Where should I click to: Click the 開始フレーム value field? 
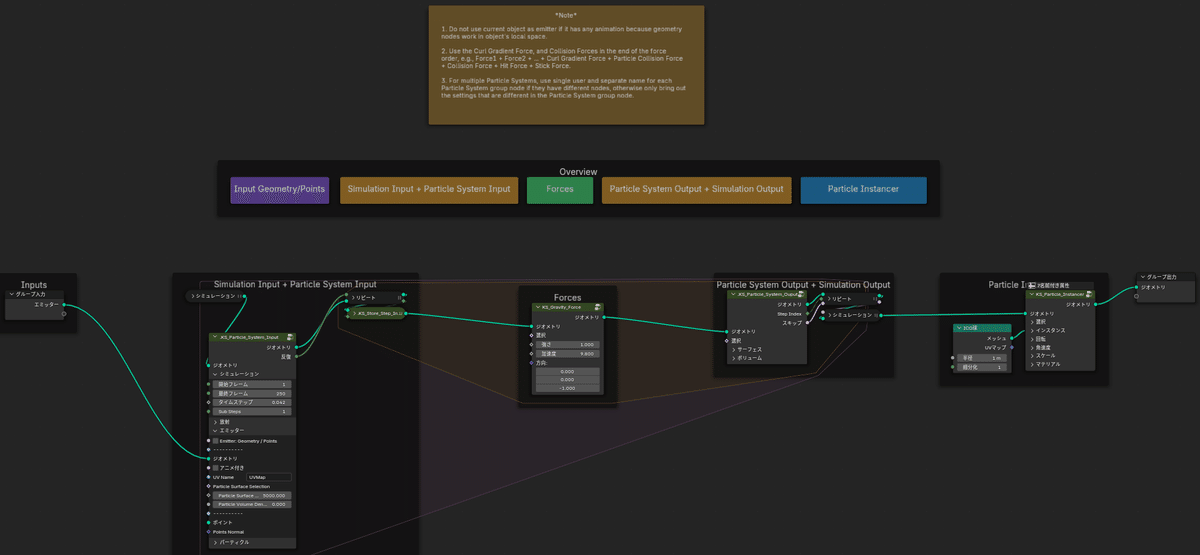253,384
